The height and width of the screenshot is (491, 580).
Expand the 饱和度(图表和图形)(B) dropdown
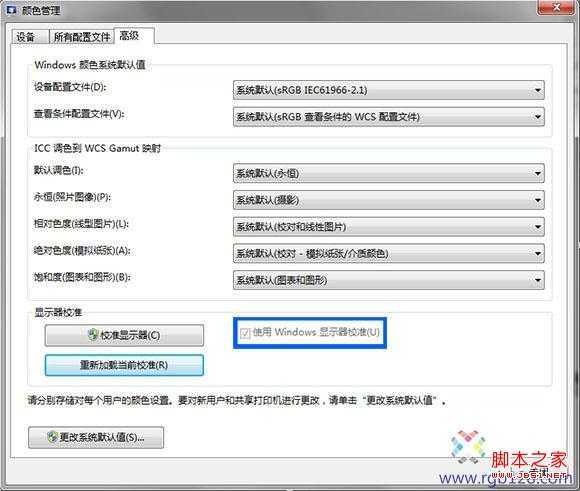(388, 280)
